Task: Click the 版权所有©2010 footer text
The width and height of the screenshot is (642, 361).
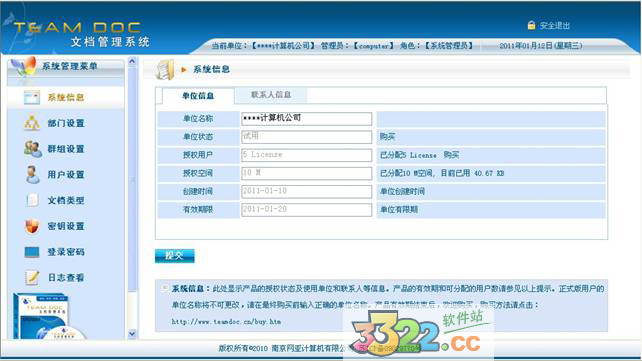Action: pos(243,348)
